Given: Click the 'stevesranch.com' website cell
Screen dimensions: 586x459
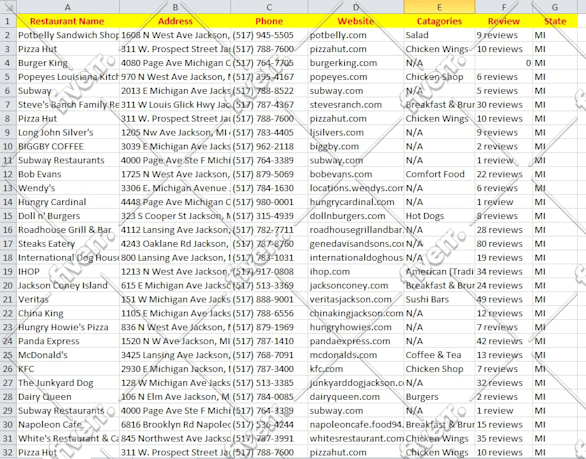Looking at the screenshot, I should (x=356, y=105).
